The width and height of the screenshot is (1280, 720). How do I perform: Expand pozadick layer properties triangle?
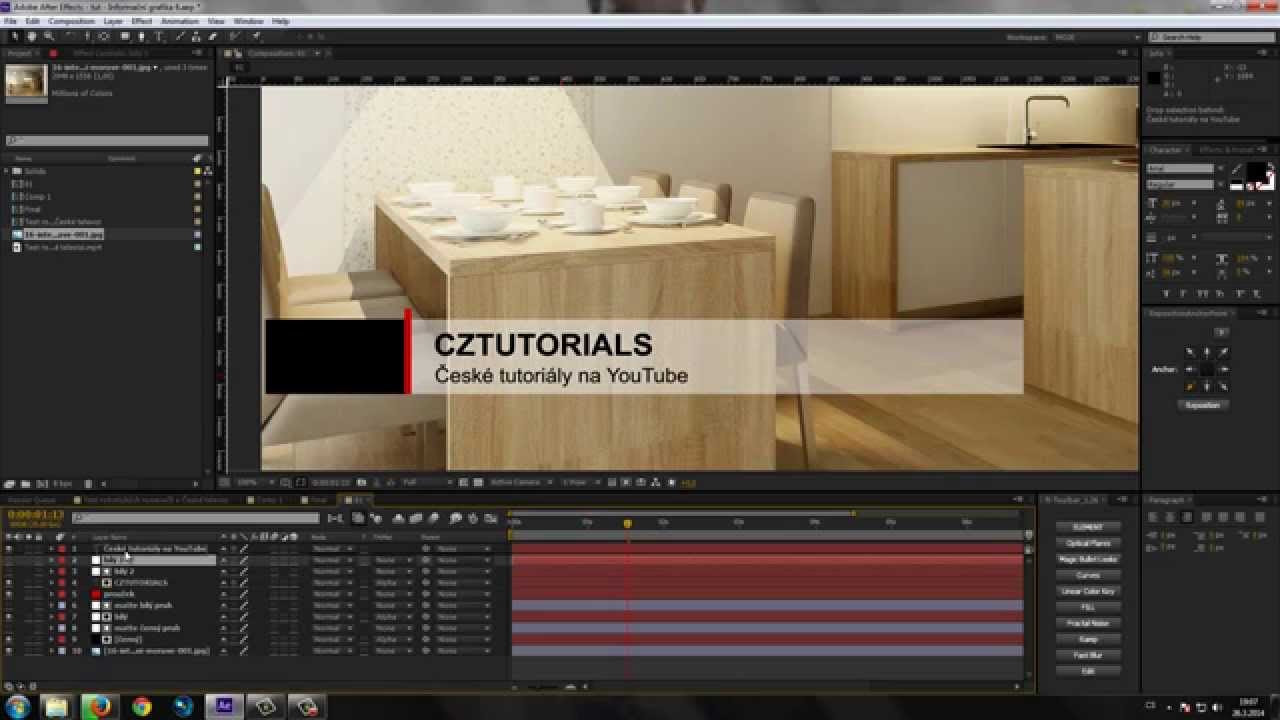(51, 594)
